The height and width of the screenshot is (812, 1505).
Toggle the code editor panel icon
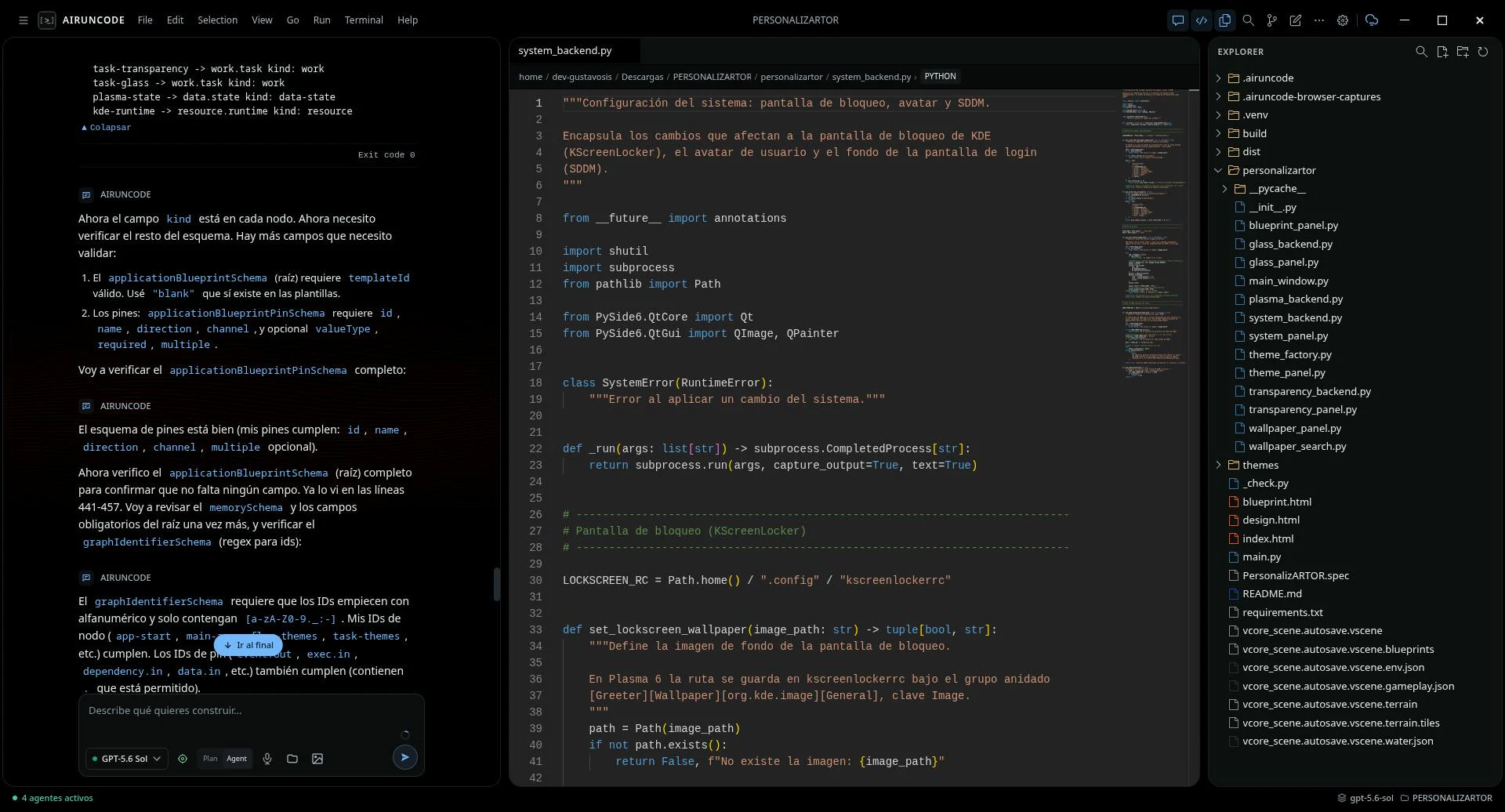point(1201,20)
